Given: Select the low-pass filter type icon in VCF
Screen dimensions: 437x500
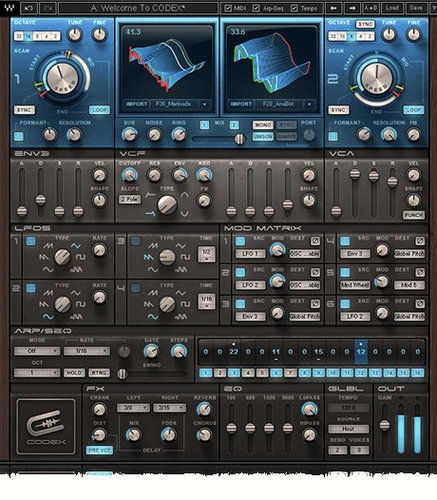Looking at the screenshot, I should [150, 214].
